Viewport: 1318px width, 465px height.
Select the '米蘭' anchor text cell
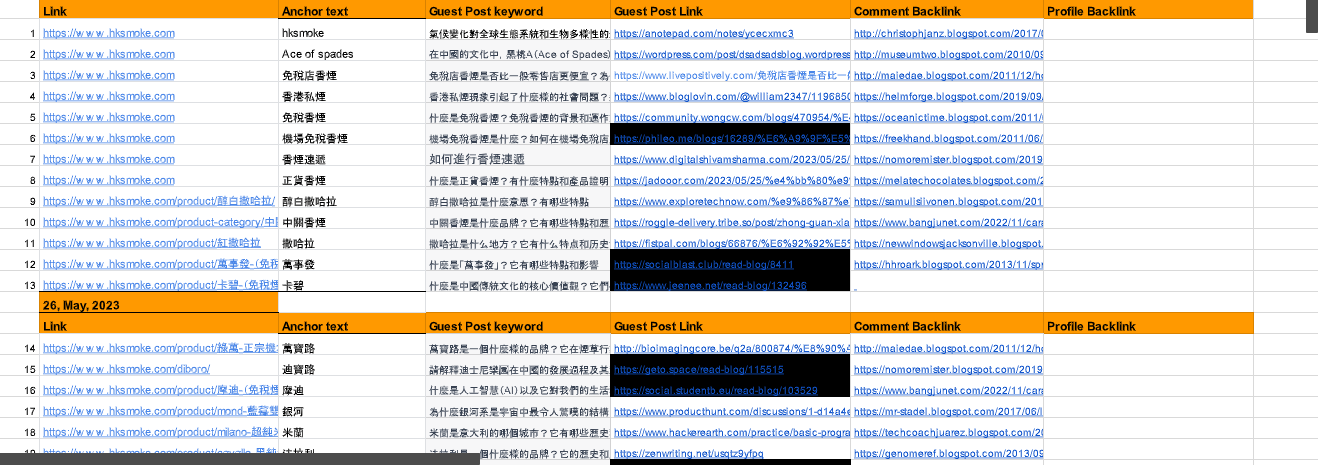pyautogui.click(x=352, y=432)
